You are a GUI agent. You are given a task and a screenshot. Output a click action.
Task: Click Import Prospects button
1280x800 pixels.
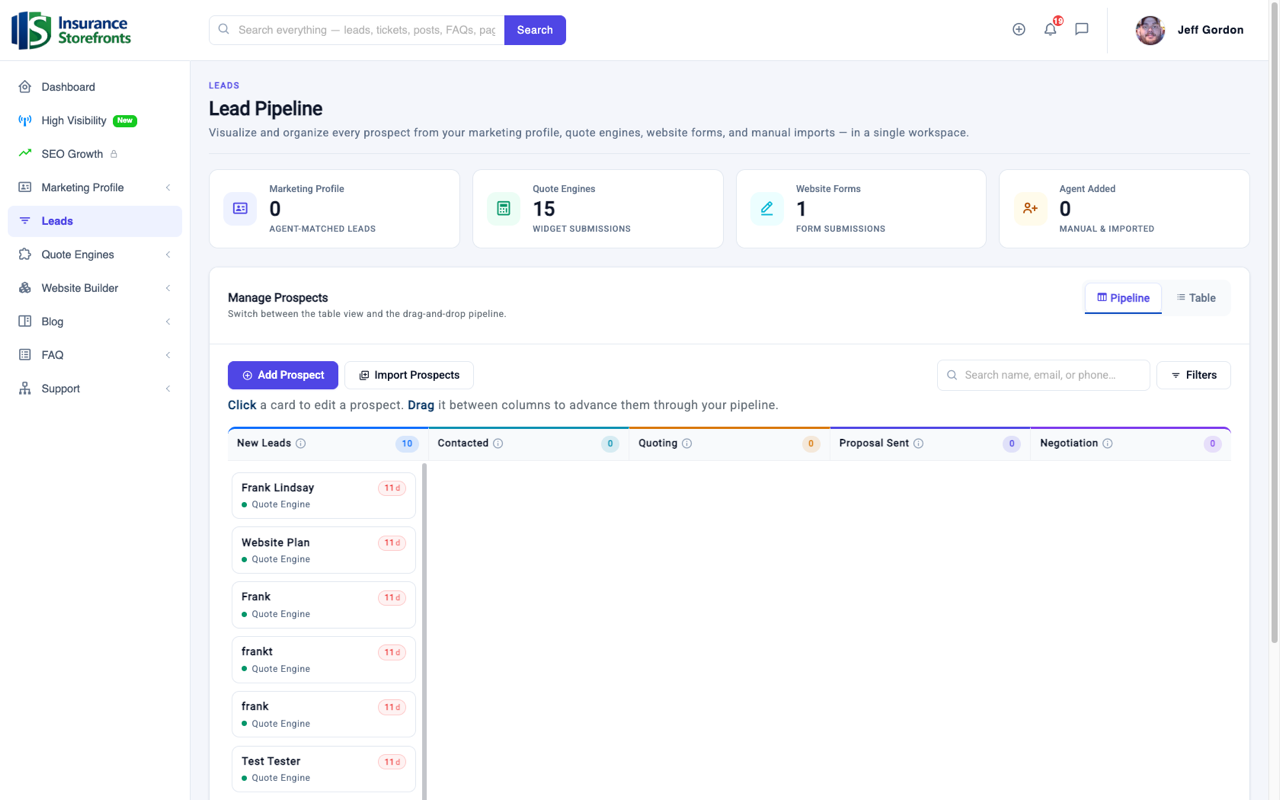coord(409,375)
